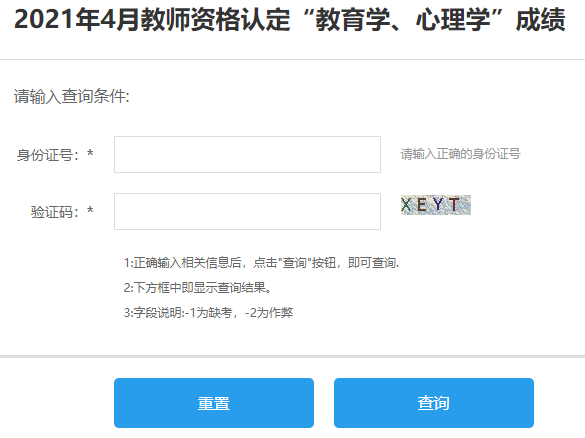Click the 请输入正确的身份证号 hint text

pyautogui.click(x=460, y=154)
